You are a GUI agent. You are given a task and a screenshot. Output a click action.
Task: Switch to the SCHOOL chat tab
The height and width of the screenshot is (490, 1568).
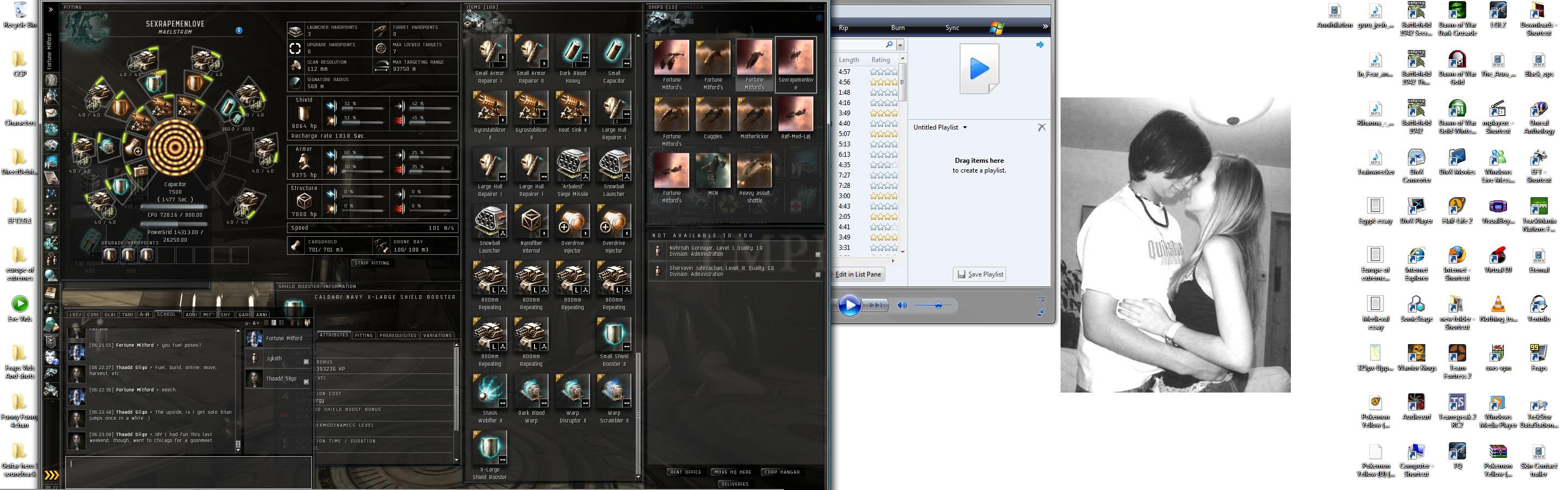[166, 315]
